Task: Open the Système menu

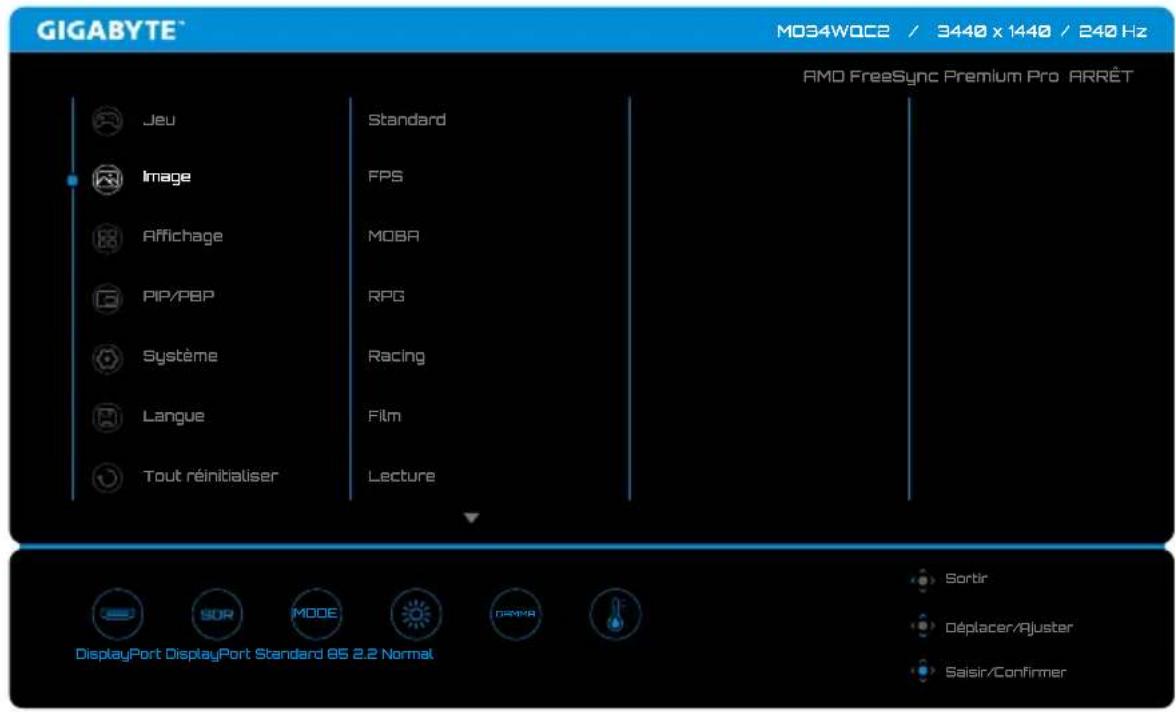Action: (x=180, y=356)
